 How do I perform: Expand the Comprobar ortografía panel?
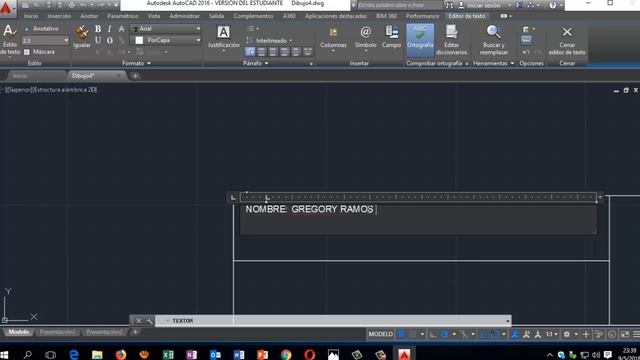pos(437,63)
